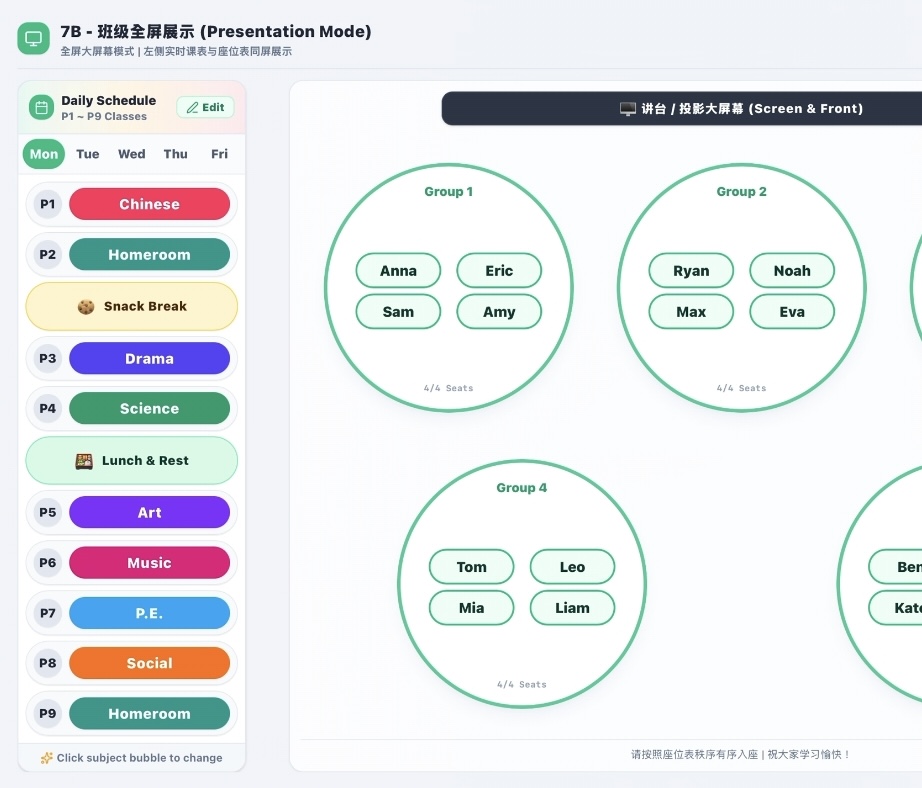Click the P9 period label
922x788 pixels.
pos(48,714)
